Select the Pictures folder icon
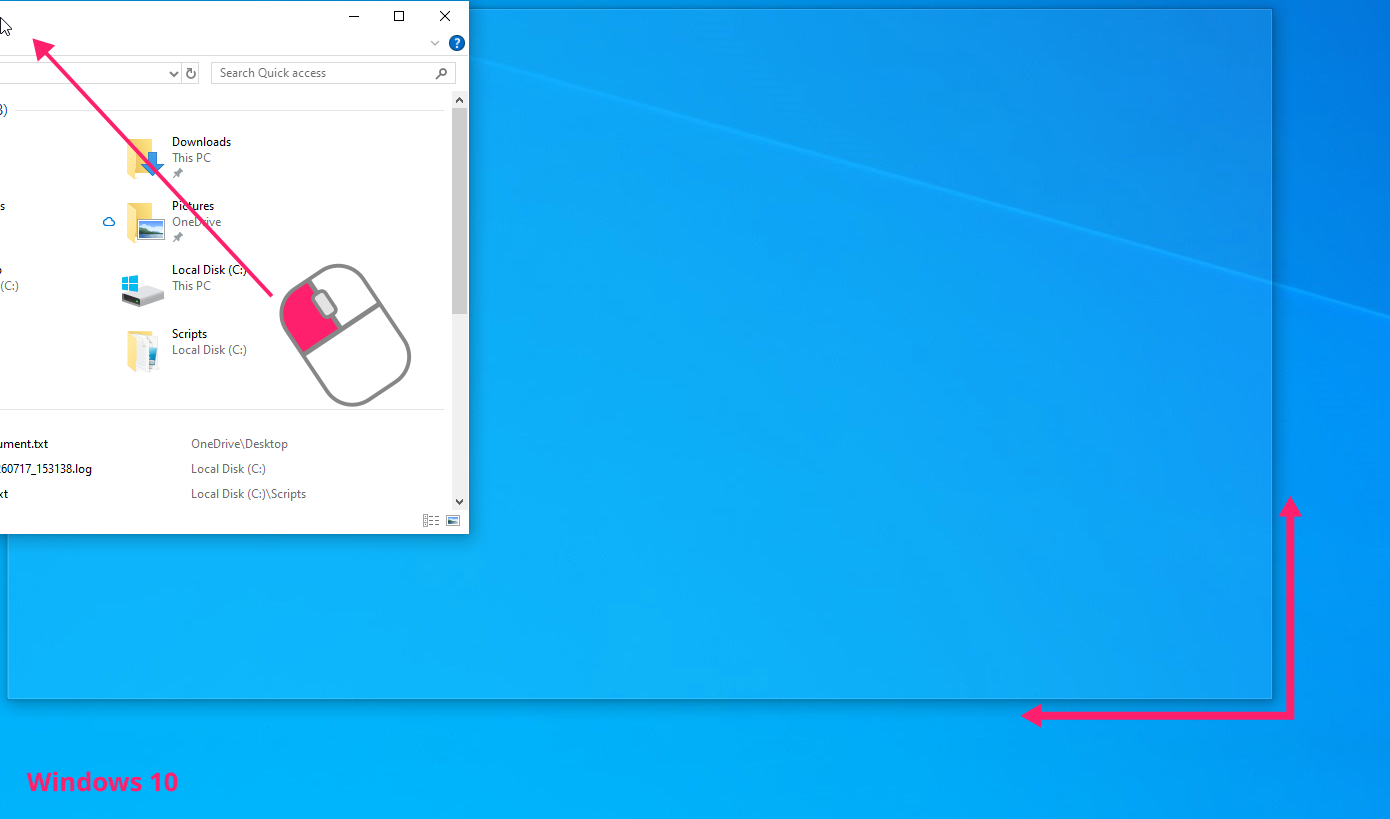 point(144,222)
